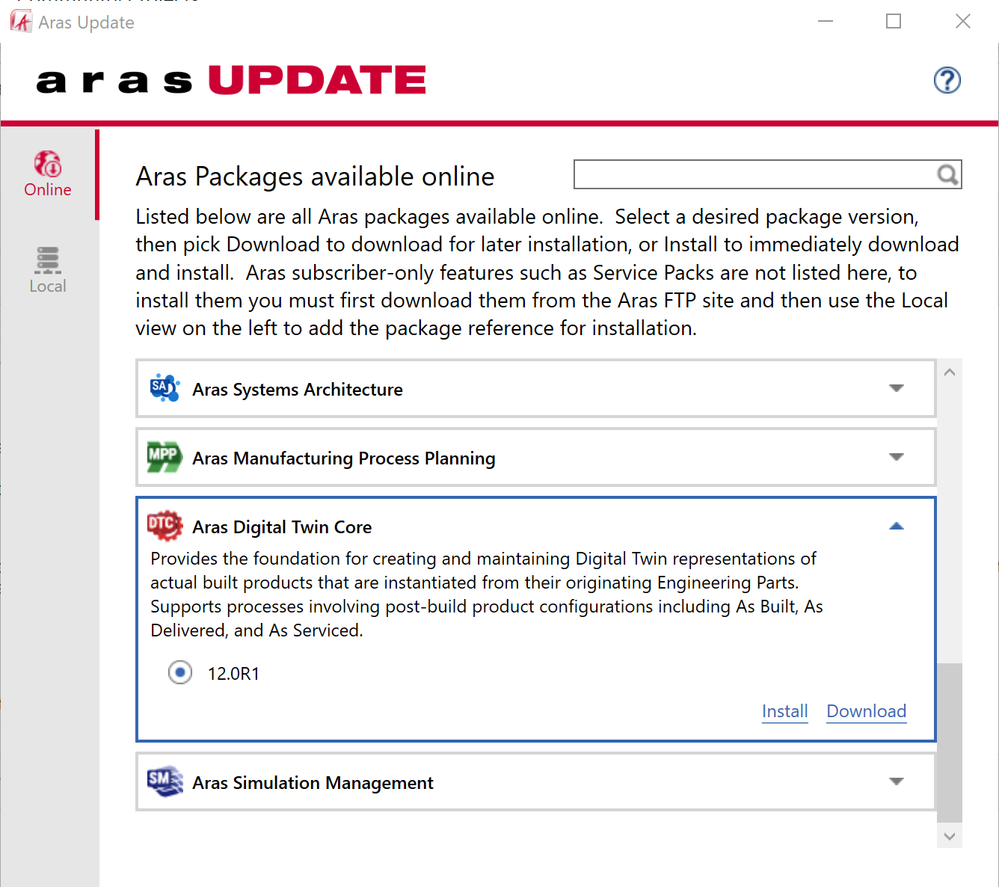Image resolution: width=999 pixels, height=887 pixels.
Task: Open the help question mark icon
Action: coord(947,80)
